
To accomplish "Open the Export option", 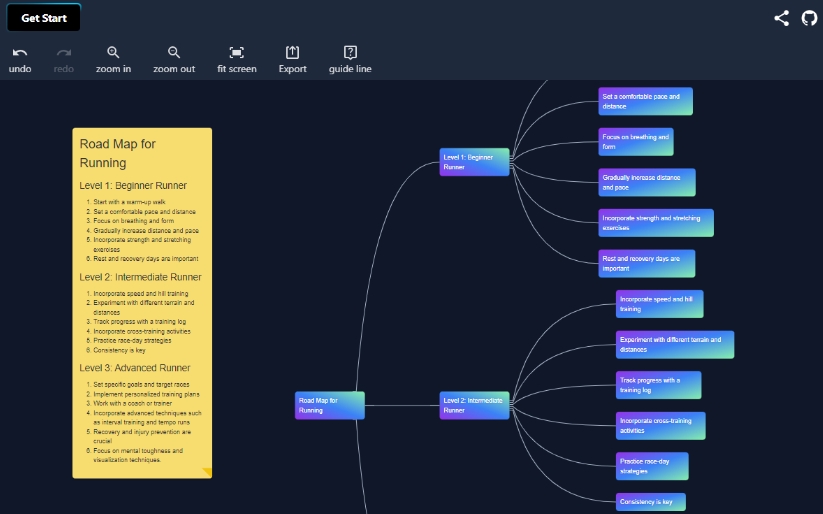I will pos(292,53).
